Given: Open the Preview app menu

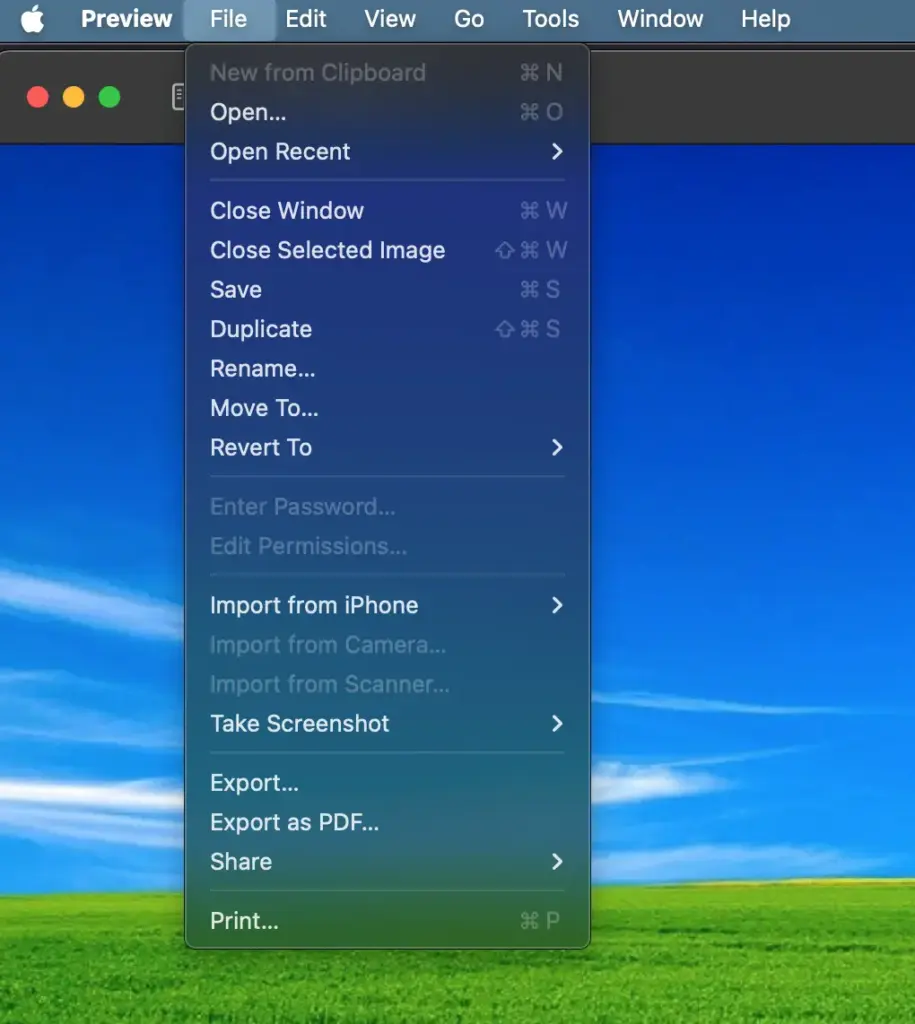Looking at the screenshot, I should pyautogui.click(x=127, y=19).
